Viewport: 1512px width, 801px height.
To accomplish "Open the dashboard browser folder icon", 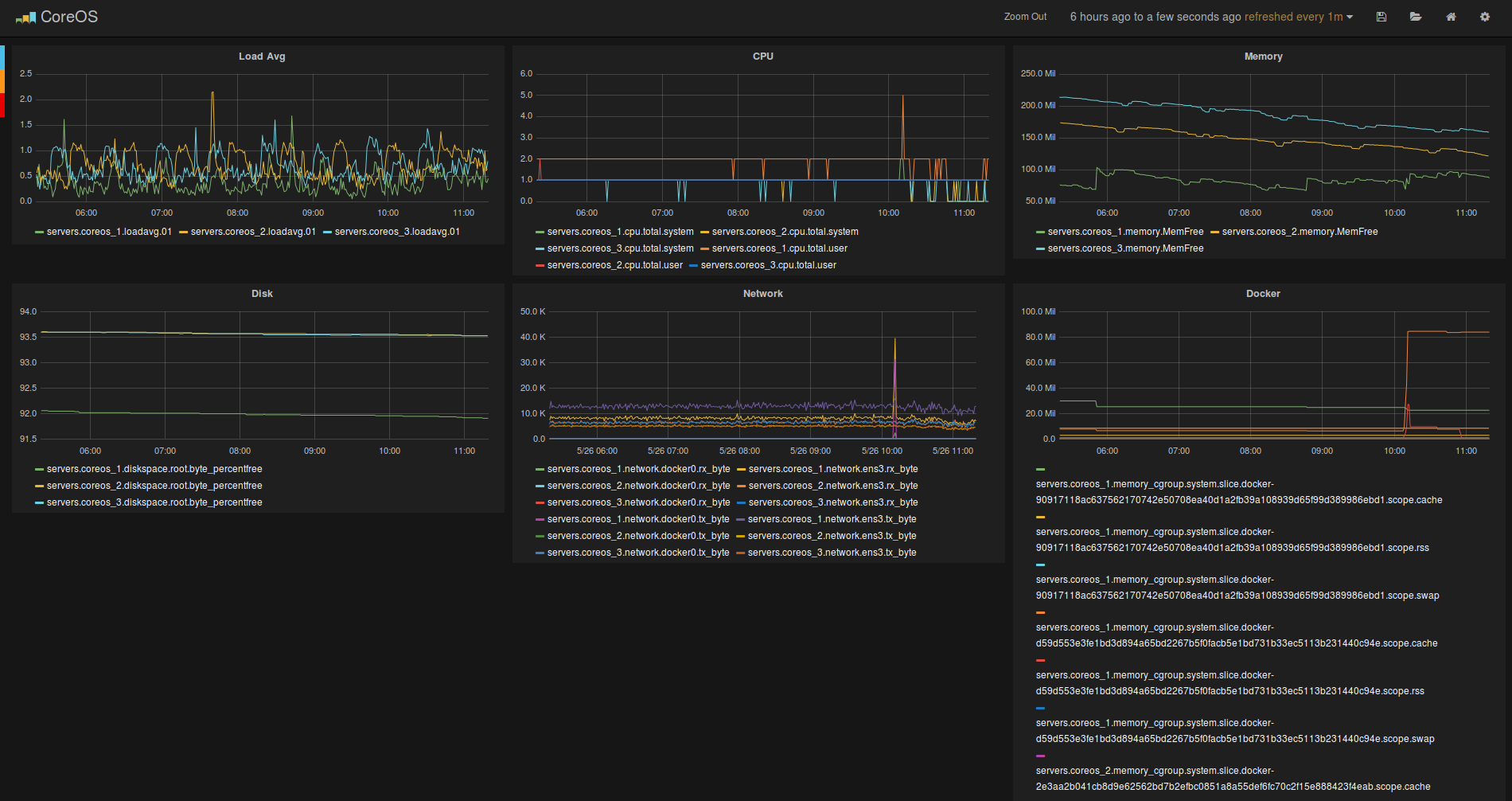I will click(x=1416, y=16).
